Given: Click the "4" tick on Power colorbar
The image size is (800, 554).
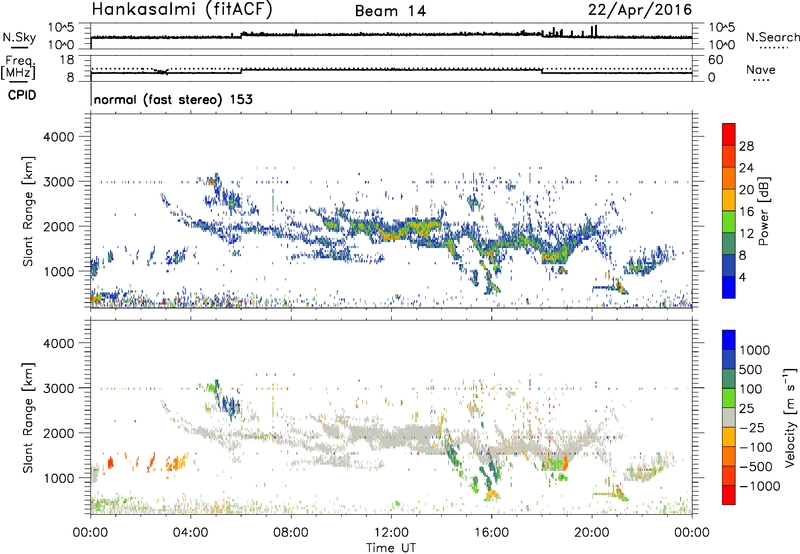Looking at the screenshot, I should click(x=742, y=277).
